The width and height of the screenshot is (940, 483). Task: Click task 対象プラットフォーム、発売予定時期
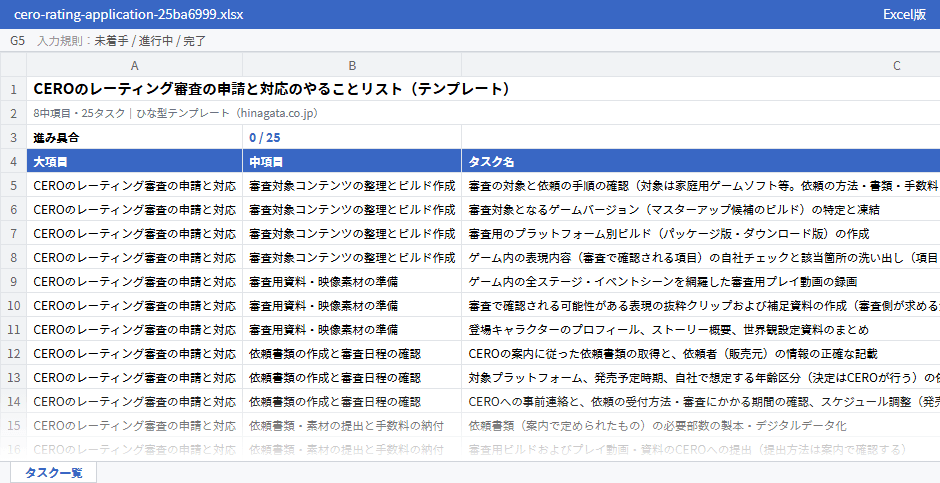tap(701, 377)
